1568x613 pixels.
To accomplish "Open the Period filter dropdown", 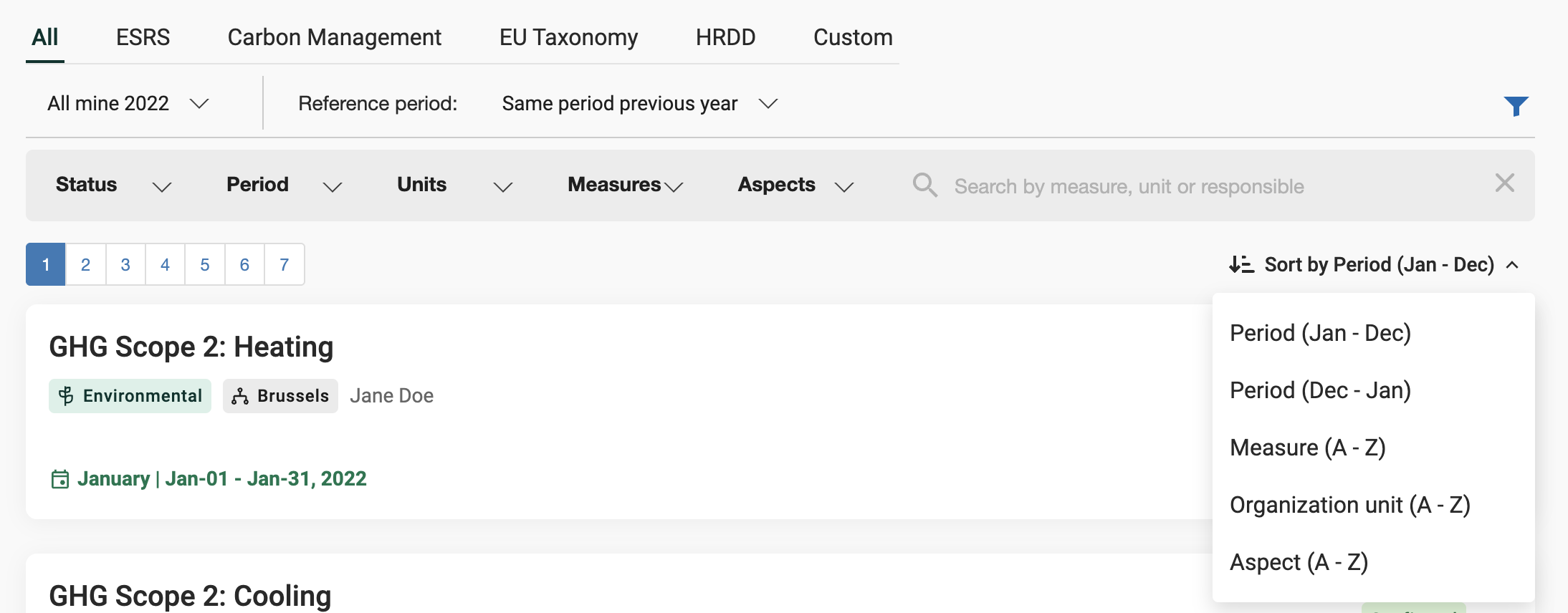I will [x=284, y=185].
